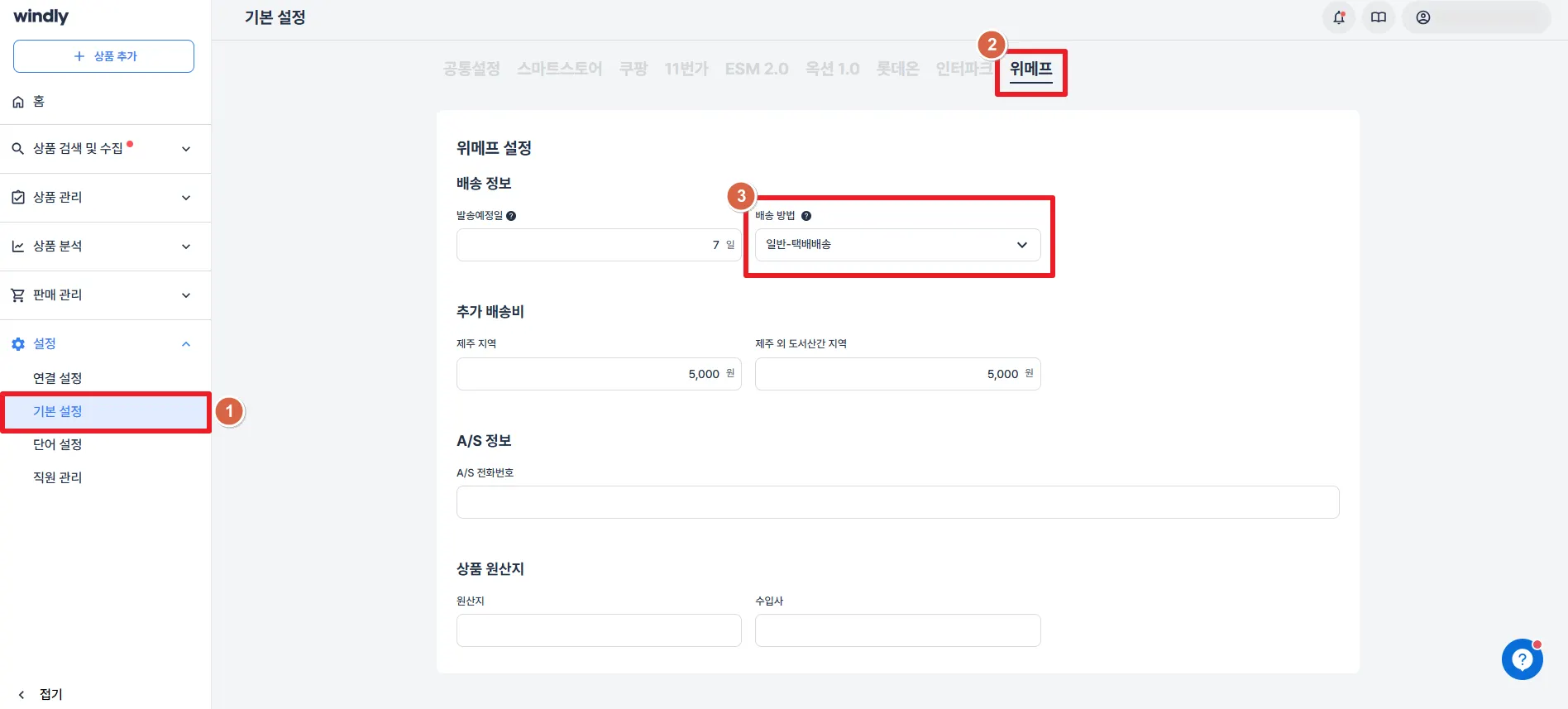Open notifications bell icon
This screenshot has width=1568, height=709.
(1339, 17)
